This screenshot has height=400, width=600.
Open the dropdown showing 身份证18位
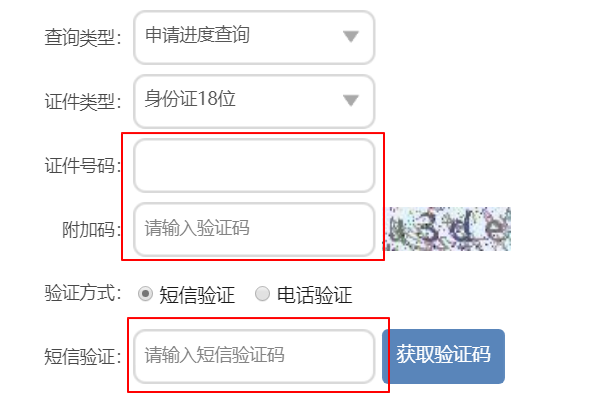click(x=254, y=101)
